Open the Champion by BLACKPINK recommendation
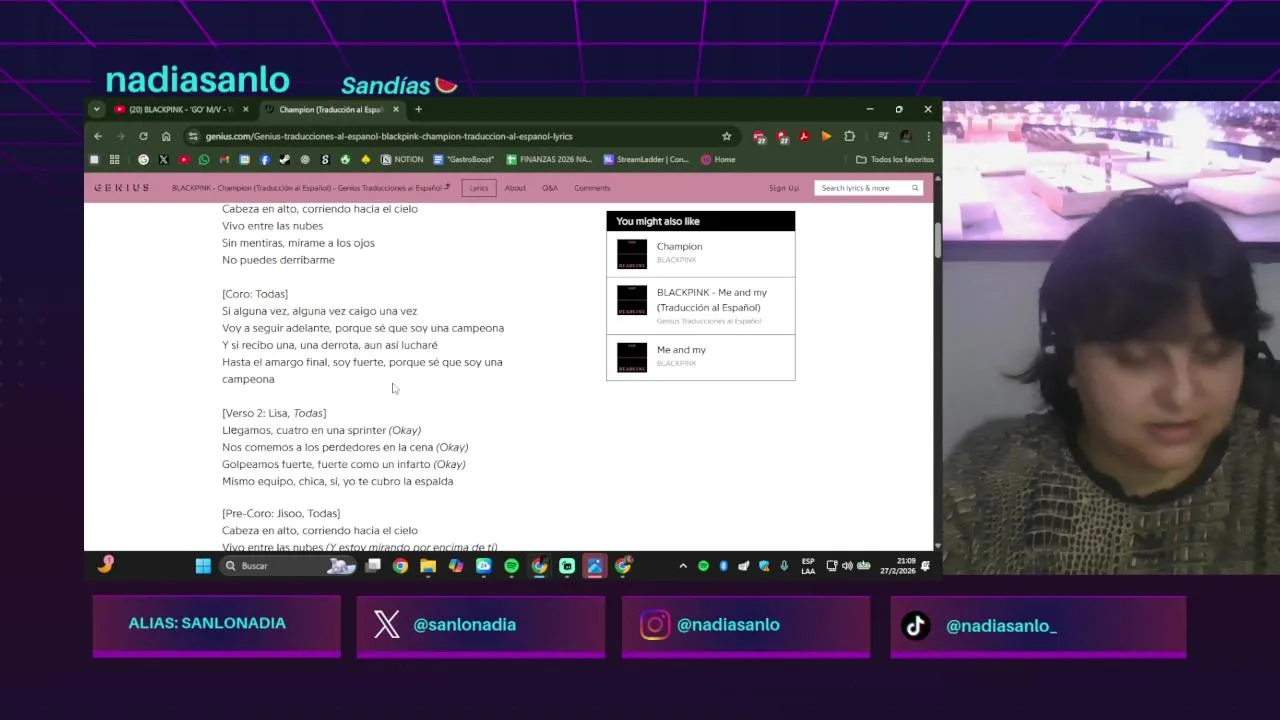Viewport: 1280px width, 720px height. [701, 254]
